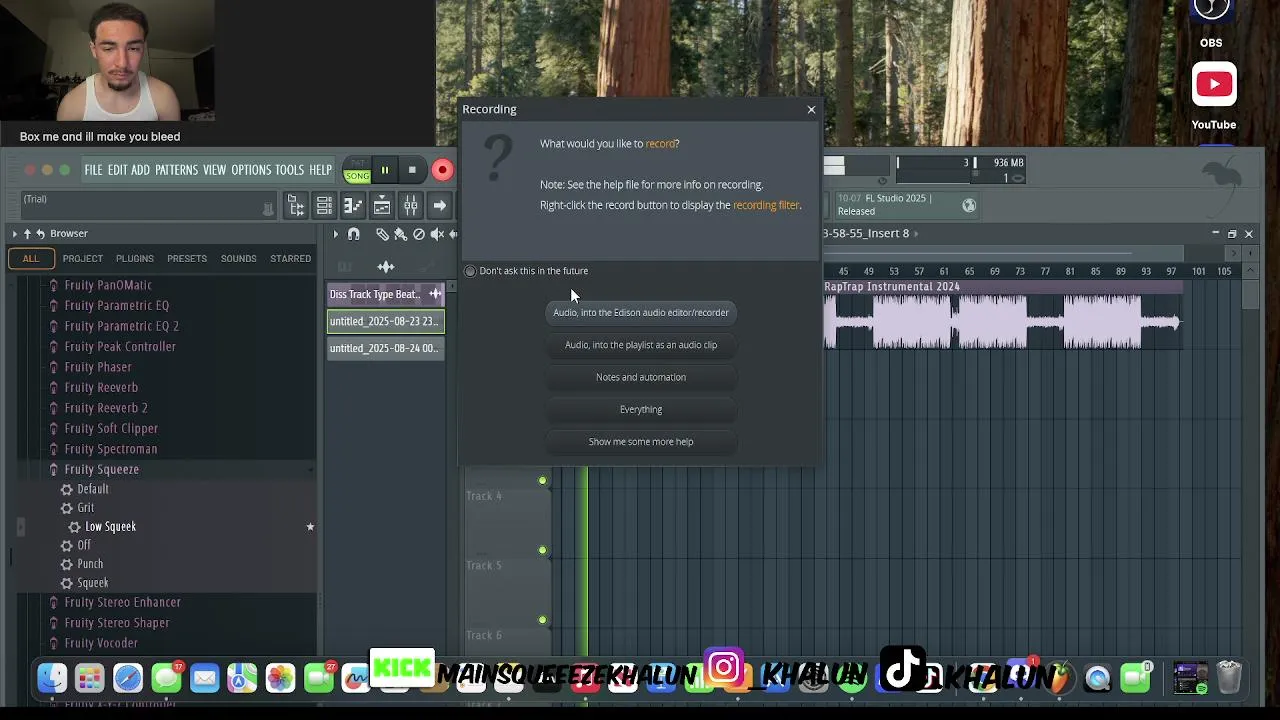Toggle mute LED on Track 5
Screen dimensions: 1280x720
pyautogui.click(x=542, y=550)
